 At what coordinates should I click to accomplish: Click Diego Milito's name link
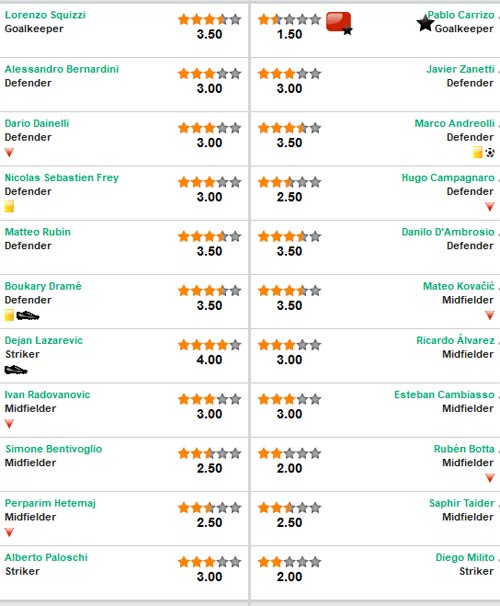click(465, 557)
